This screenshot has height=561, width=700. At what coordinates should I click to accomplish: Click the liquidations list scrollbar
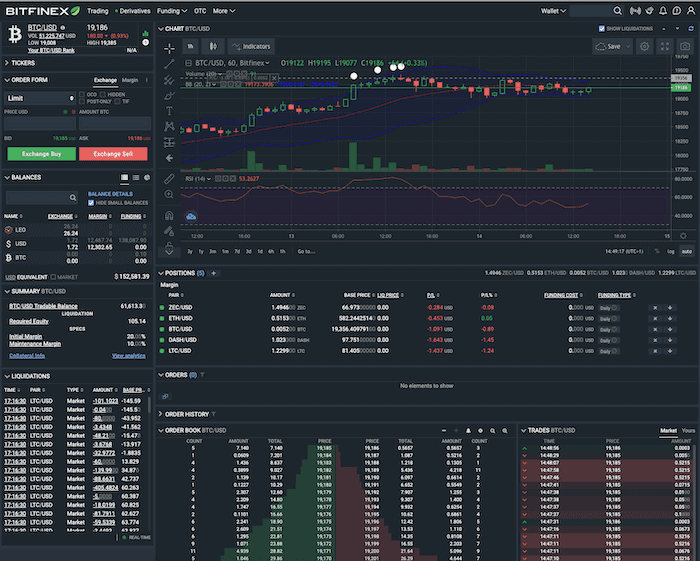149,406
